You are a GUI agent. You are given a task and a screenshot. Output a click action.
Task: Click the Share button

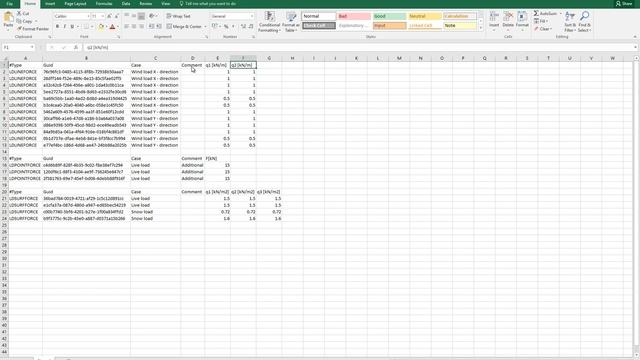[x=624, y=4]
